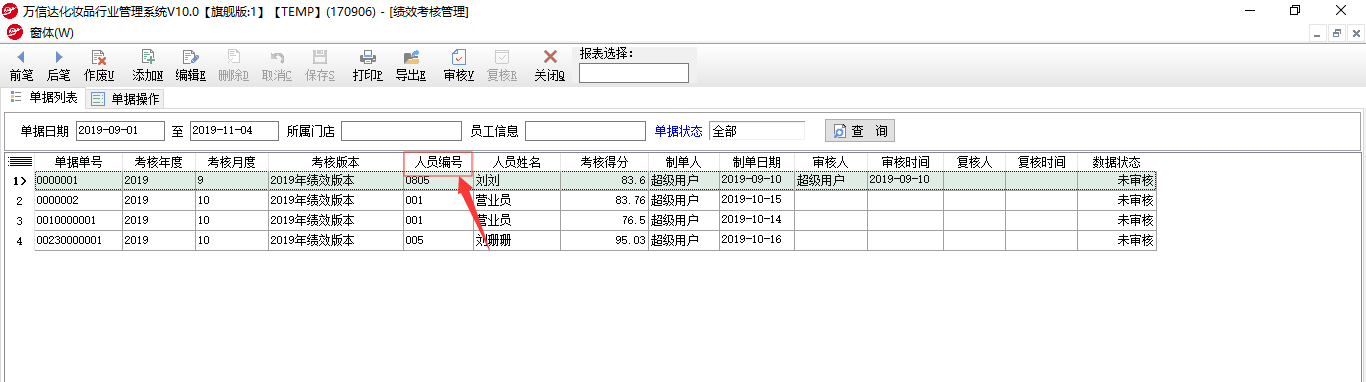Click the 制单日期 column header
The image size is (1366, 382).
(757, 162)
